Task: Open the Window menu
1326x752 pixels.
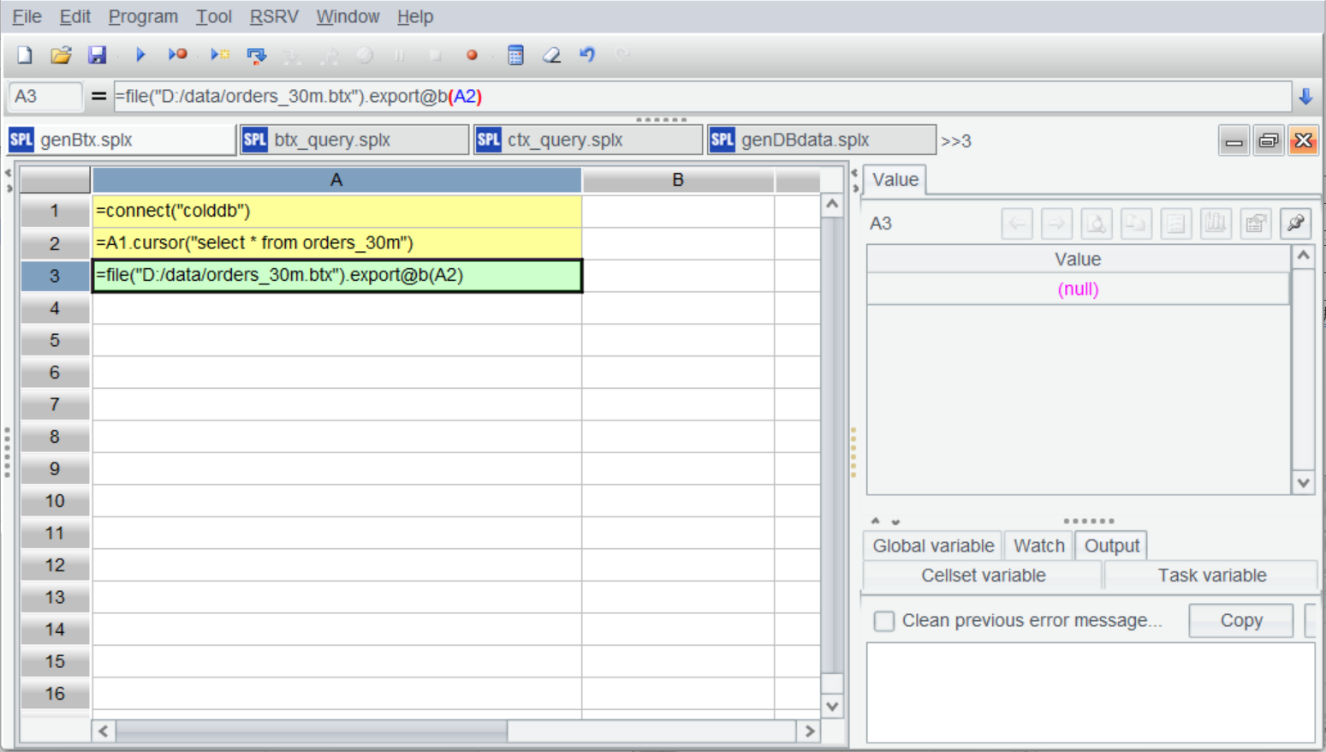Action: pos(348,17)
